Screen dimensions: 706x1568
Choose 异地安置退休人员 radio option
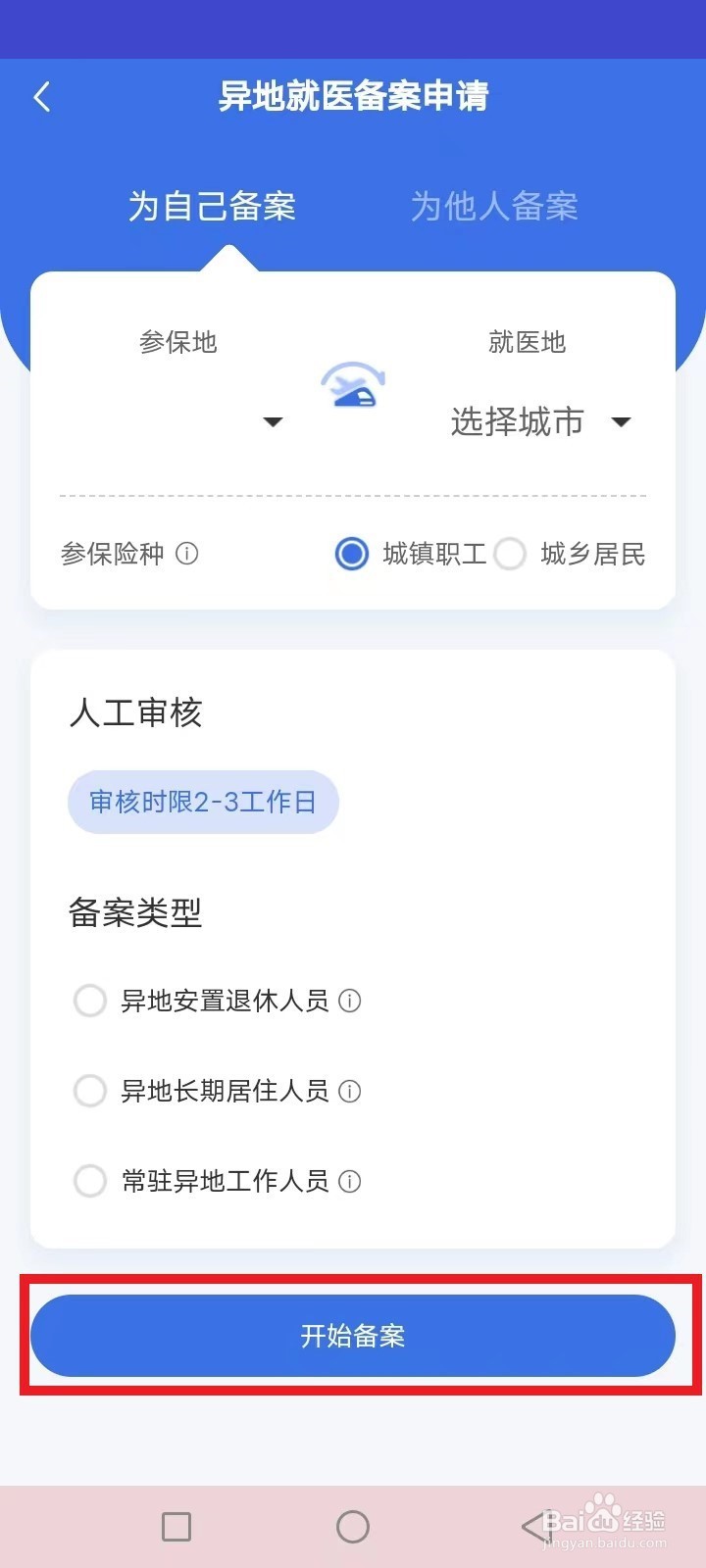(90, 1001)
